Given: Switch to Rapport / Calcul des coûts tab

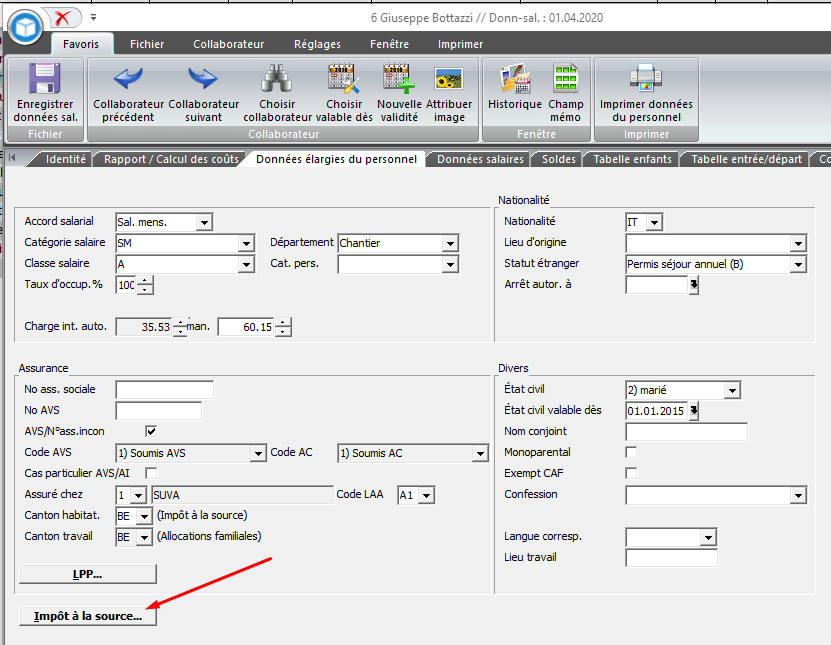Looking at the screenshot, I should [x=171, y=159].
